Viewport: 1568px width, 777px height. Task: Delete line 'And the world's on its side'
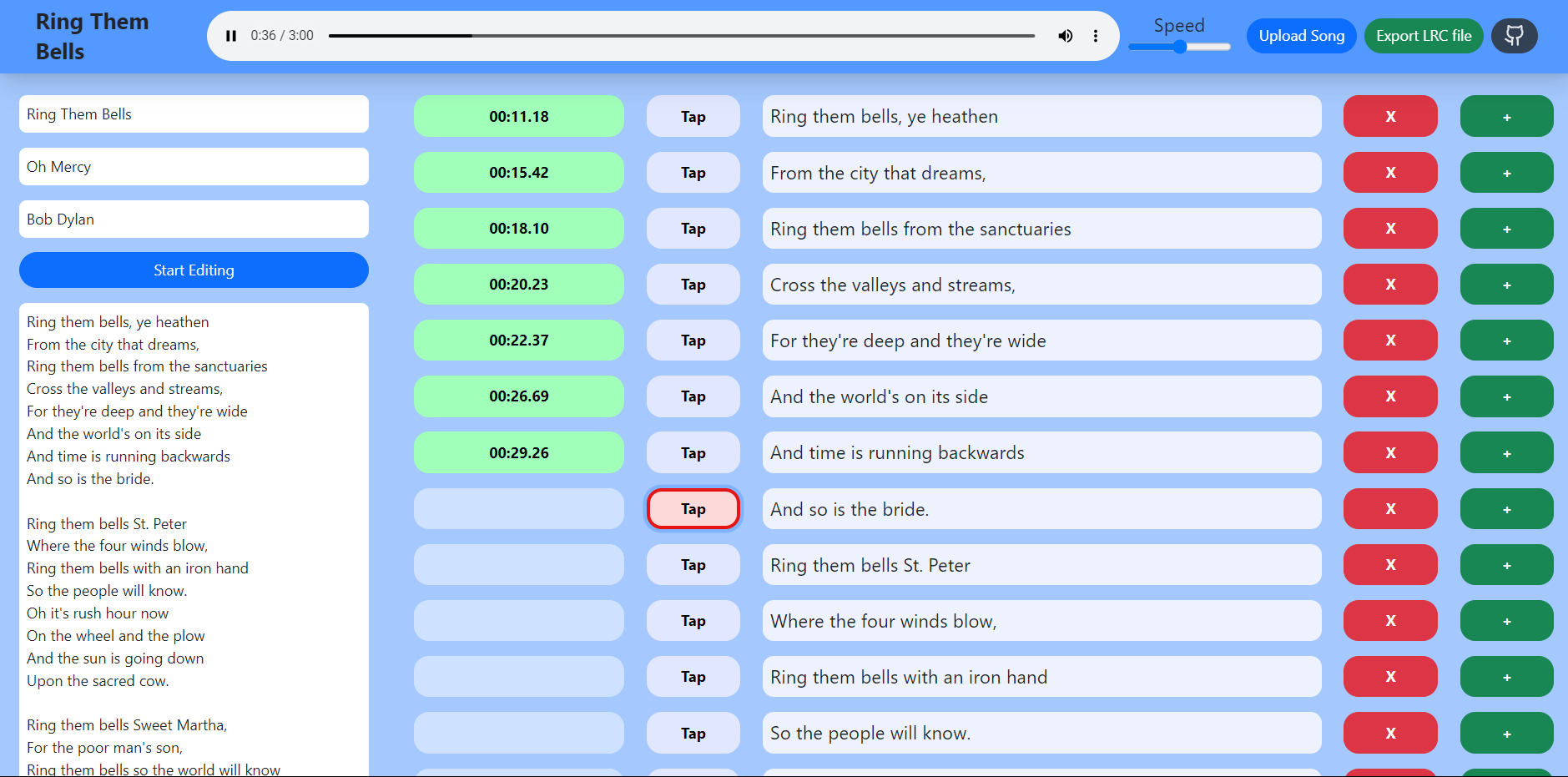click(1390, 396)
